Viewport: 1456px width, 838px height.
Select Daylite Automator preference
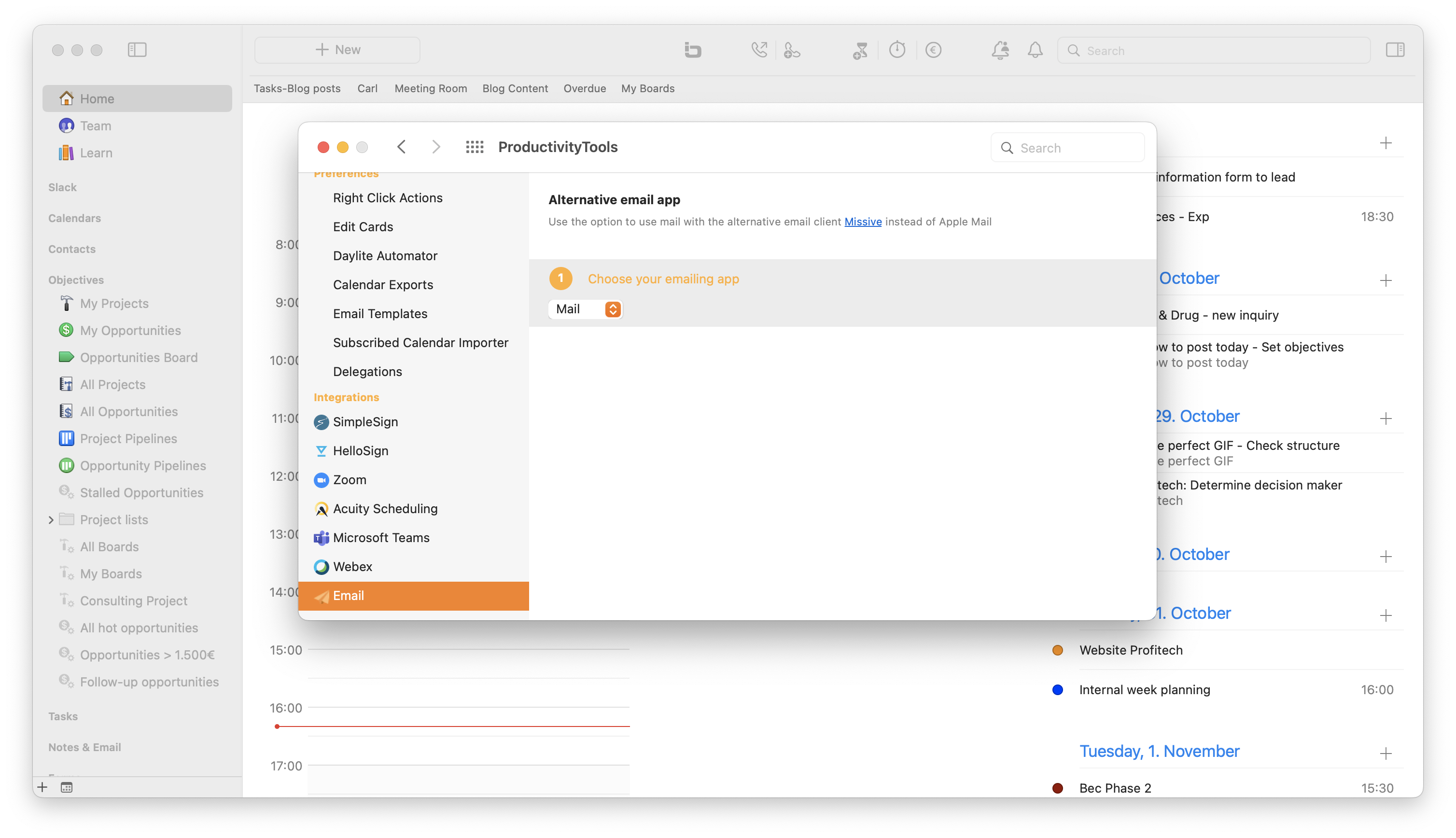pyautogui.click(x=413, y=255)
